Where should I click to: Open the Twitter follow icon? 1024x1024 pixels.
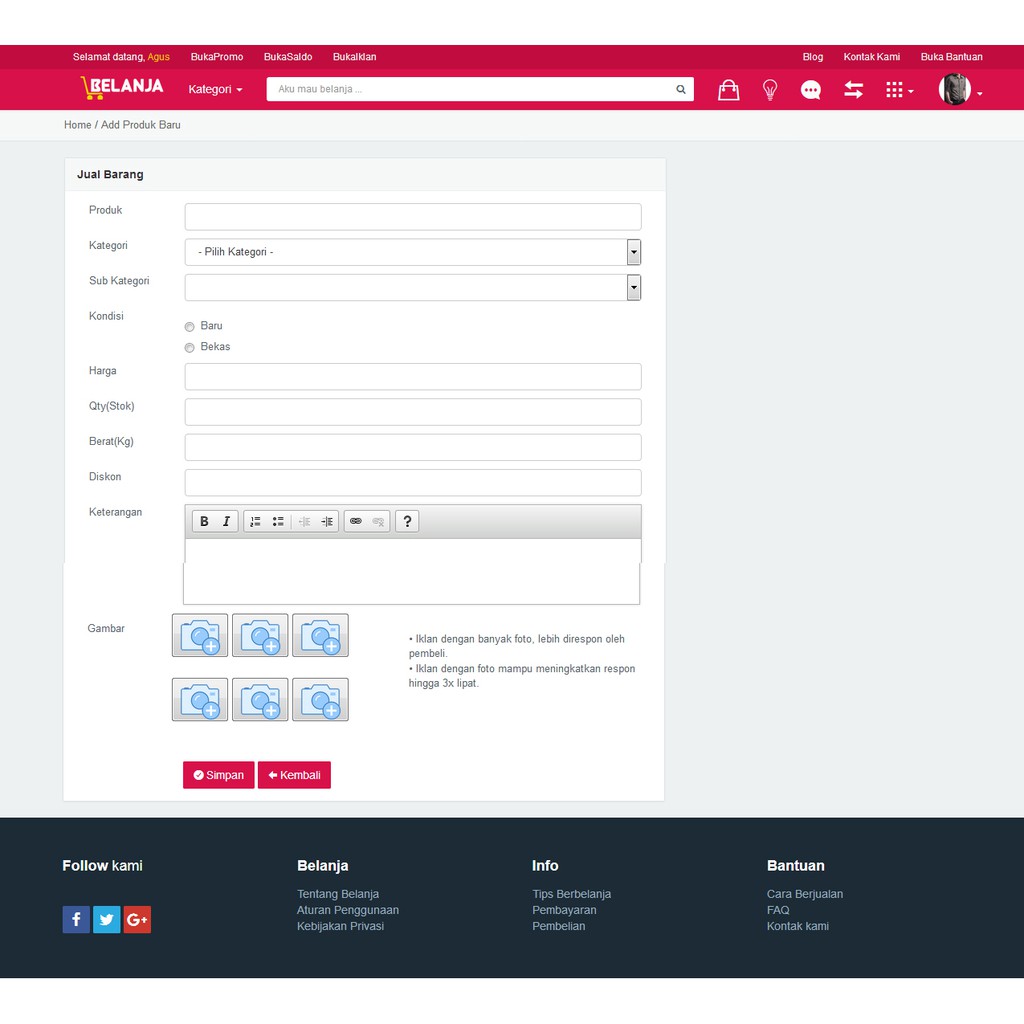click(x=106, y=920)
